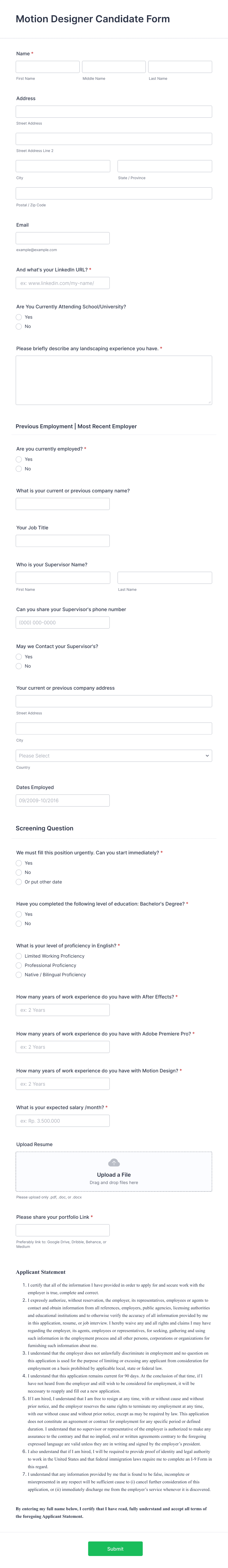Click the landscaping experience text area
This screenshot has height=1568, width=228.
(x=114, y=380)
